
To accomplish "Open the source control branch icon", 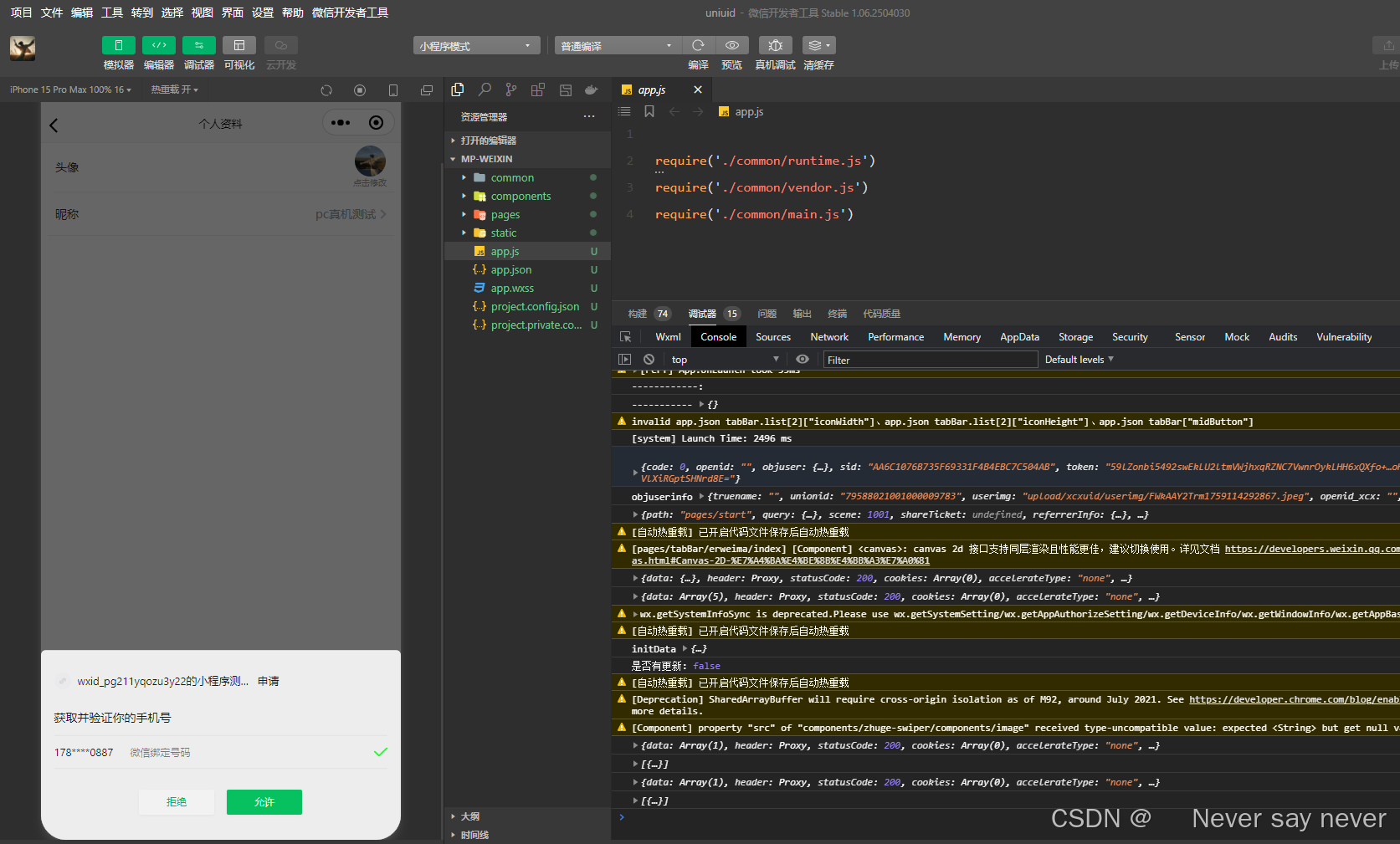I will 511,90.
